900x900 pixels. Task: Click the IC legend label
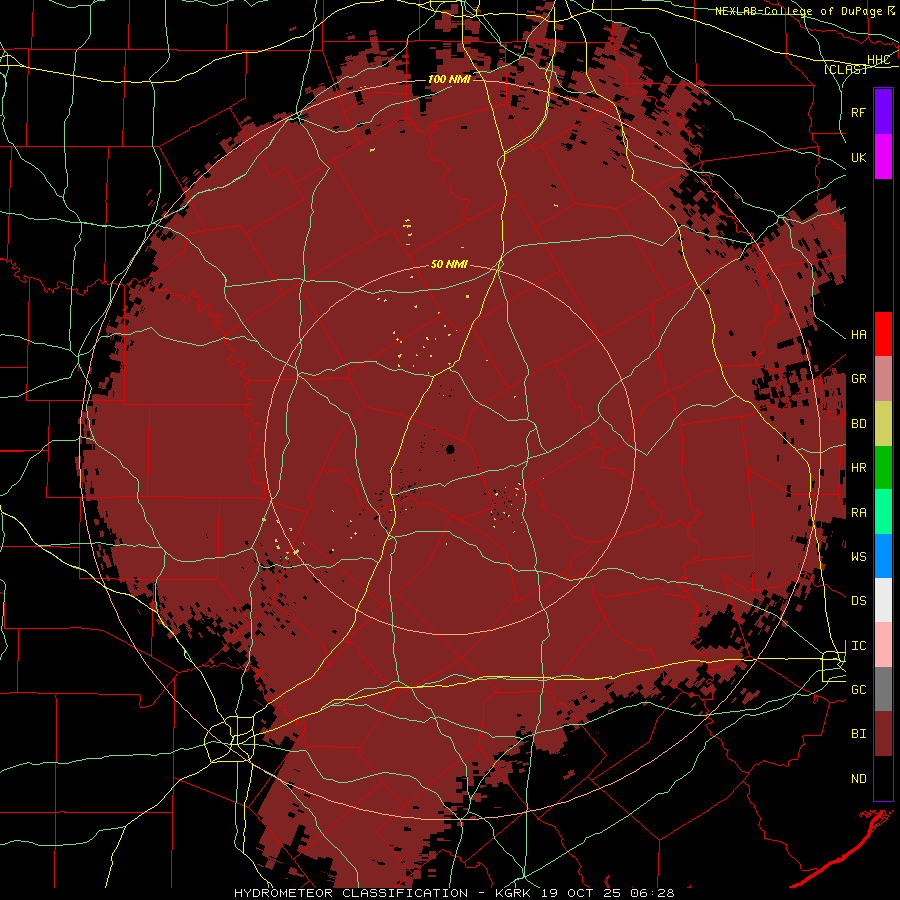pyautogui.click(x=858, y=646)
